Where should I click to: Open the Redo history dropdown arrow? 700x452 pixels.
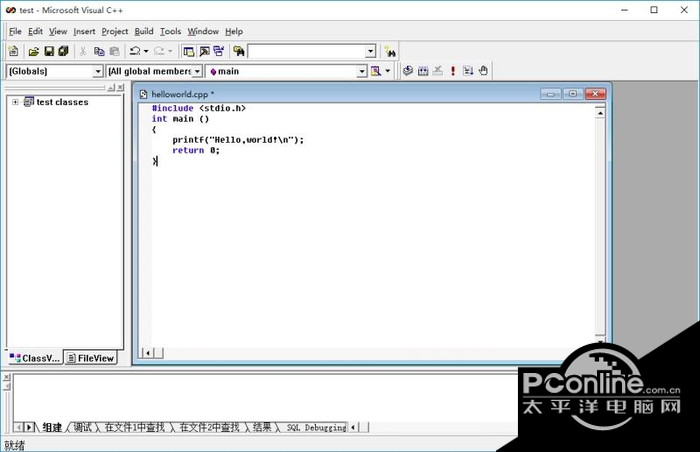(x=170, y=51)
